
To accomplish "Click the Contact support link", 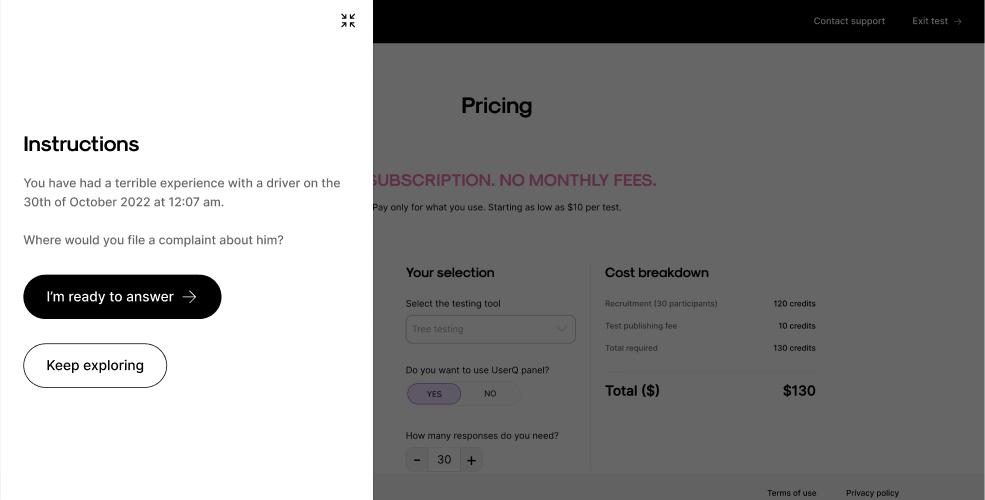I will coord(849,21).
